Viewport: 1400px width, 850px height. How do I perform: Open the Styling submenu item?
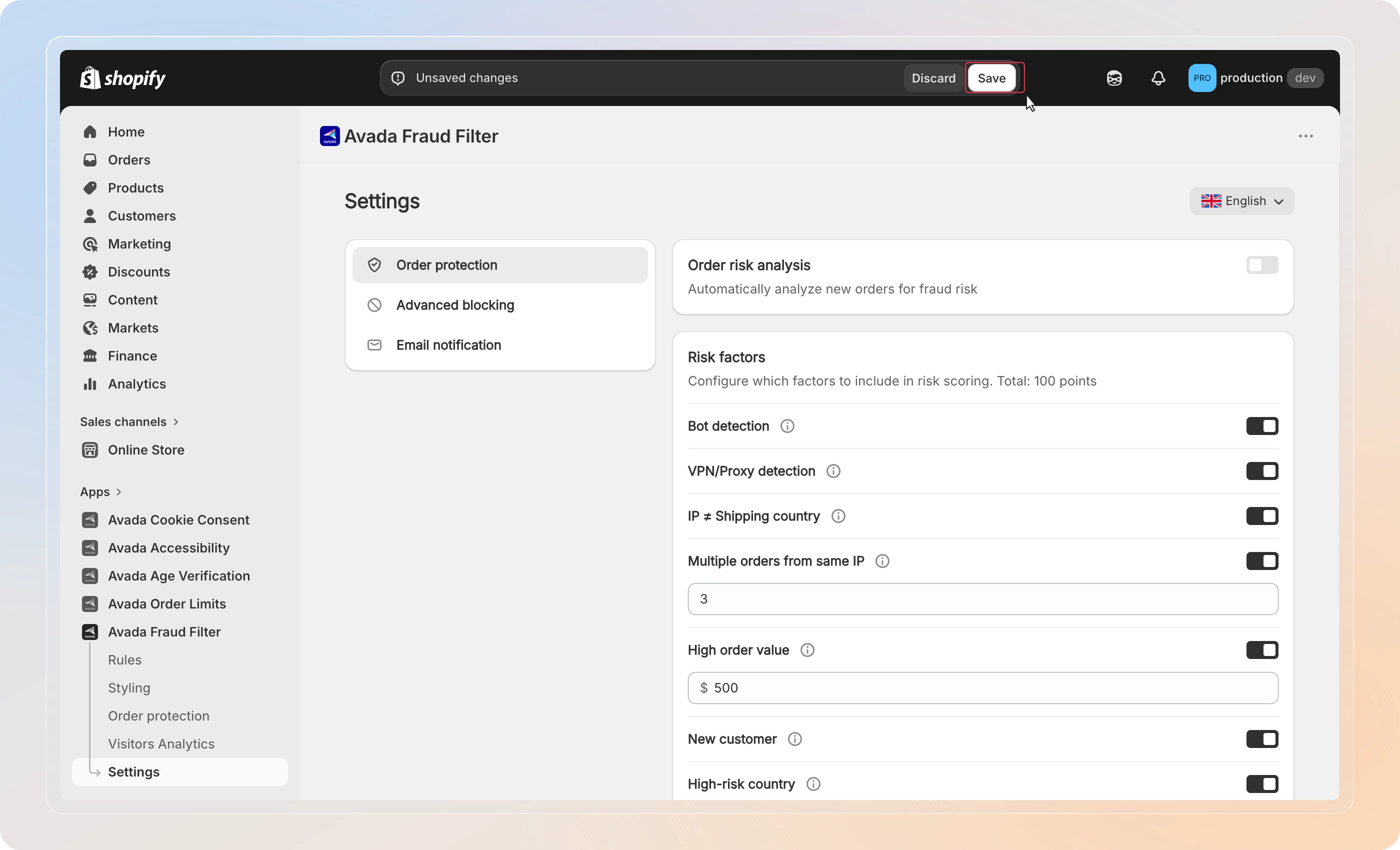[129, 688]
